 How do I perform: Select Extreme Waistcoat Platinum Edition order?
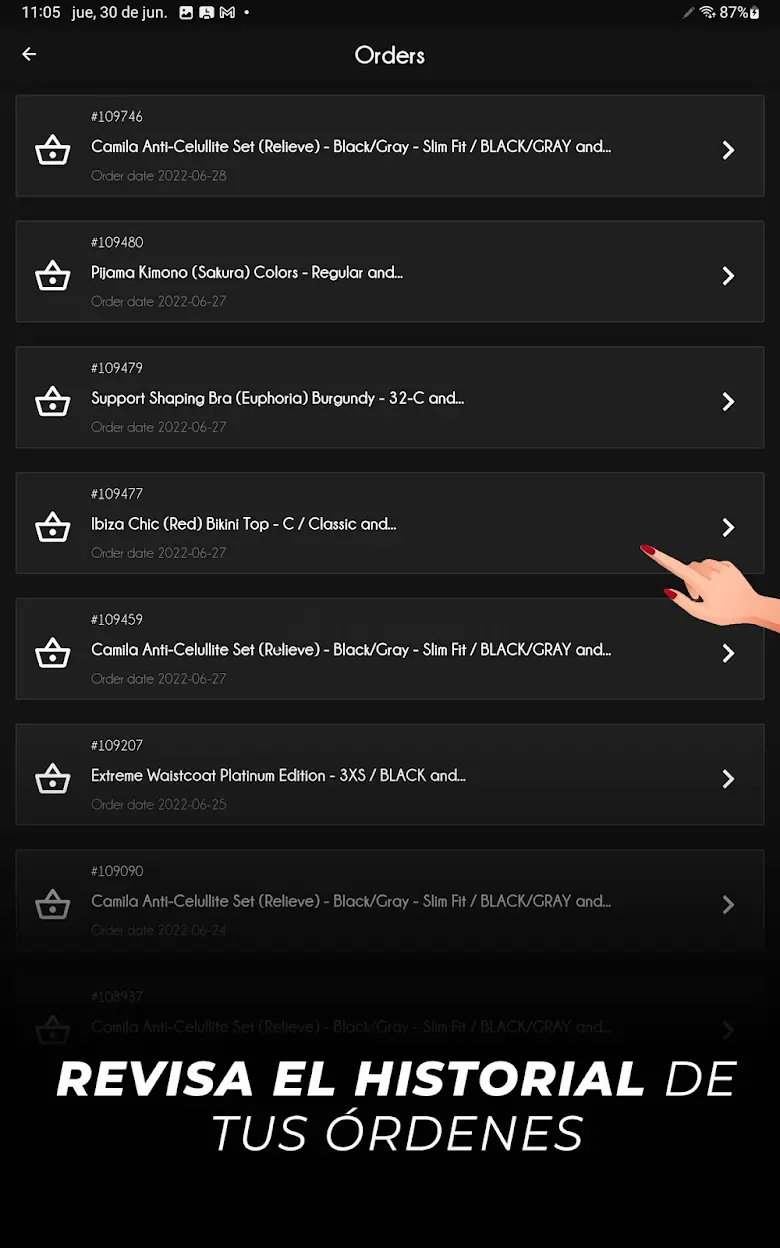[x=390, y=775]
